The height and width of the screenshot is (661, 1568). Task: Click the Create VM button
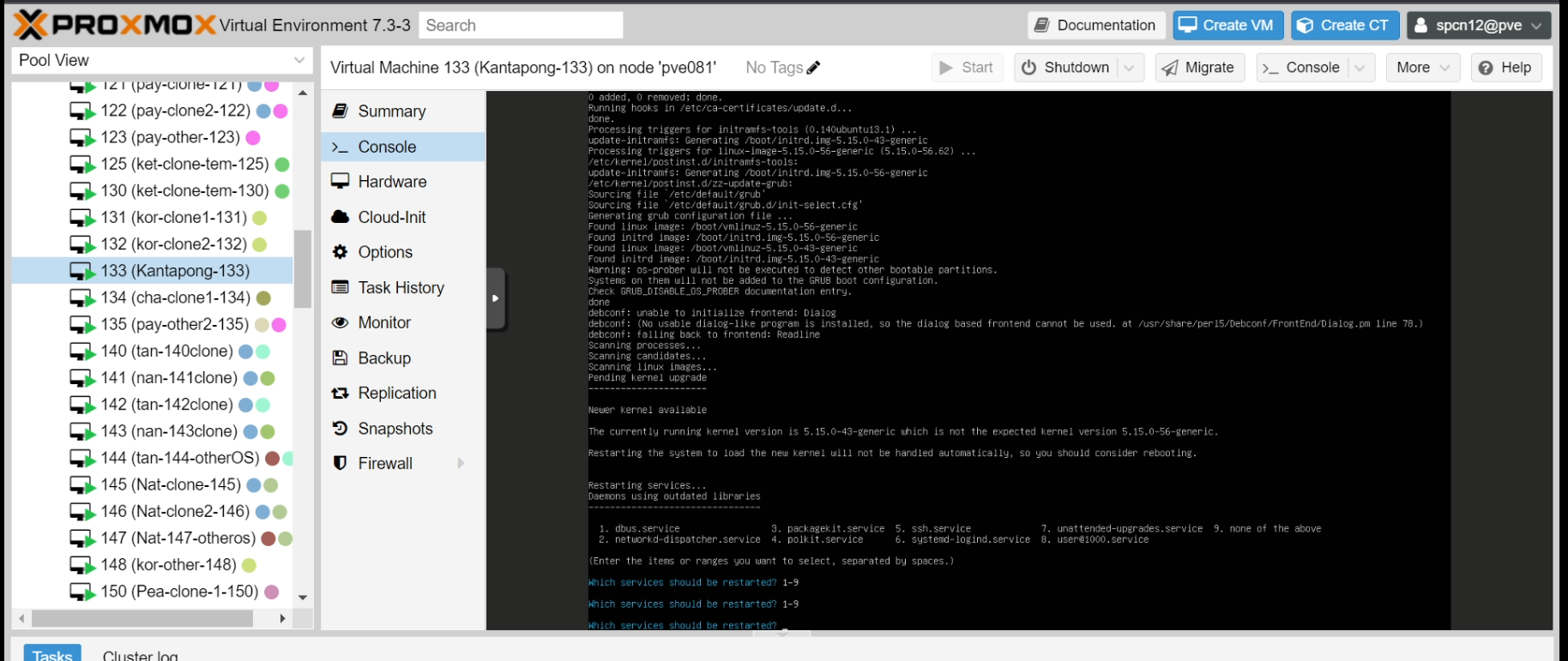pyautogui.click(x=1228, y=25)
